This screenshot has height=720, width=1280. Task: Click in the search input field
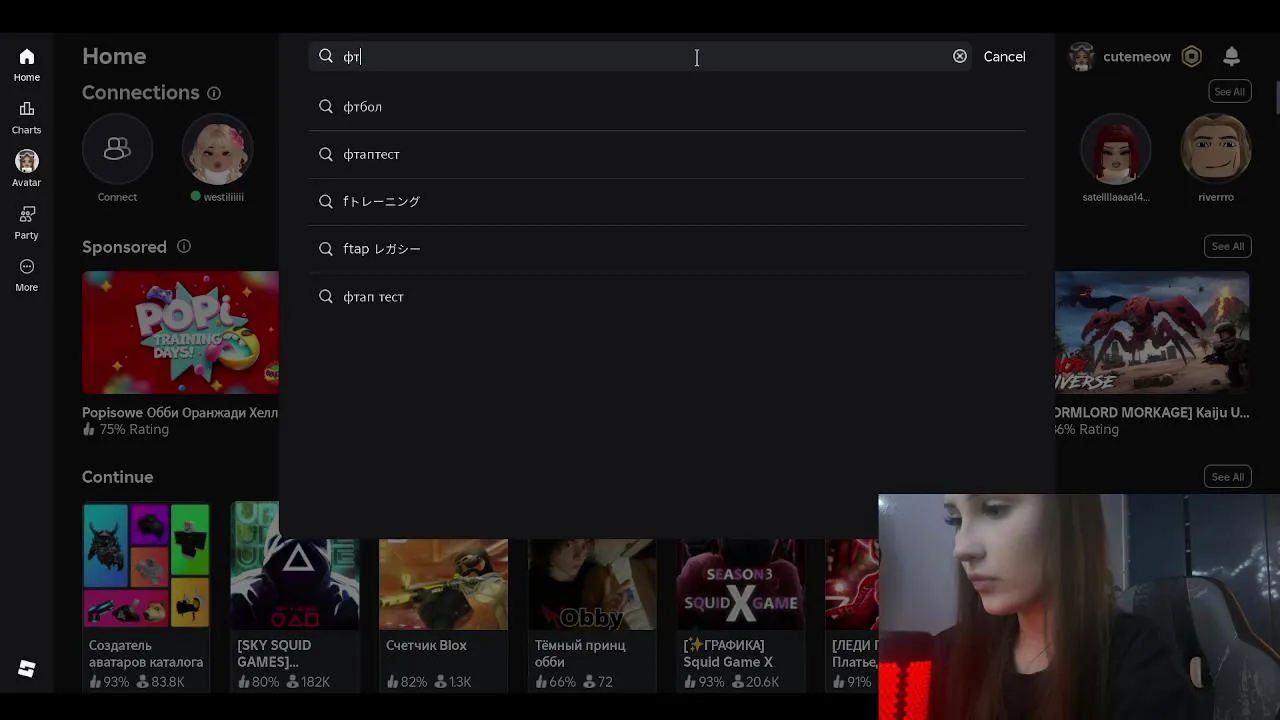(x=640, y=56)
